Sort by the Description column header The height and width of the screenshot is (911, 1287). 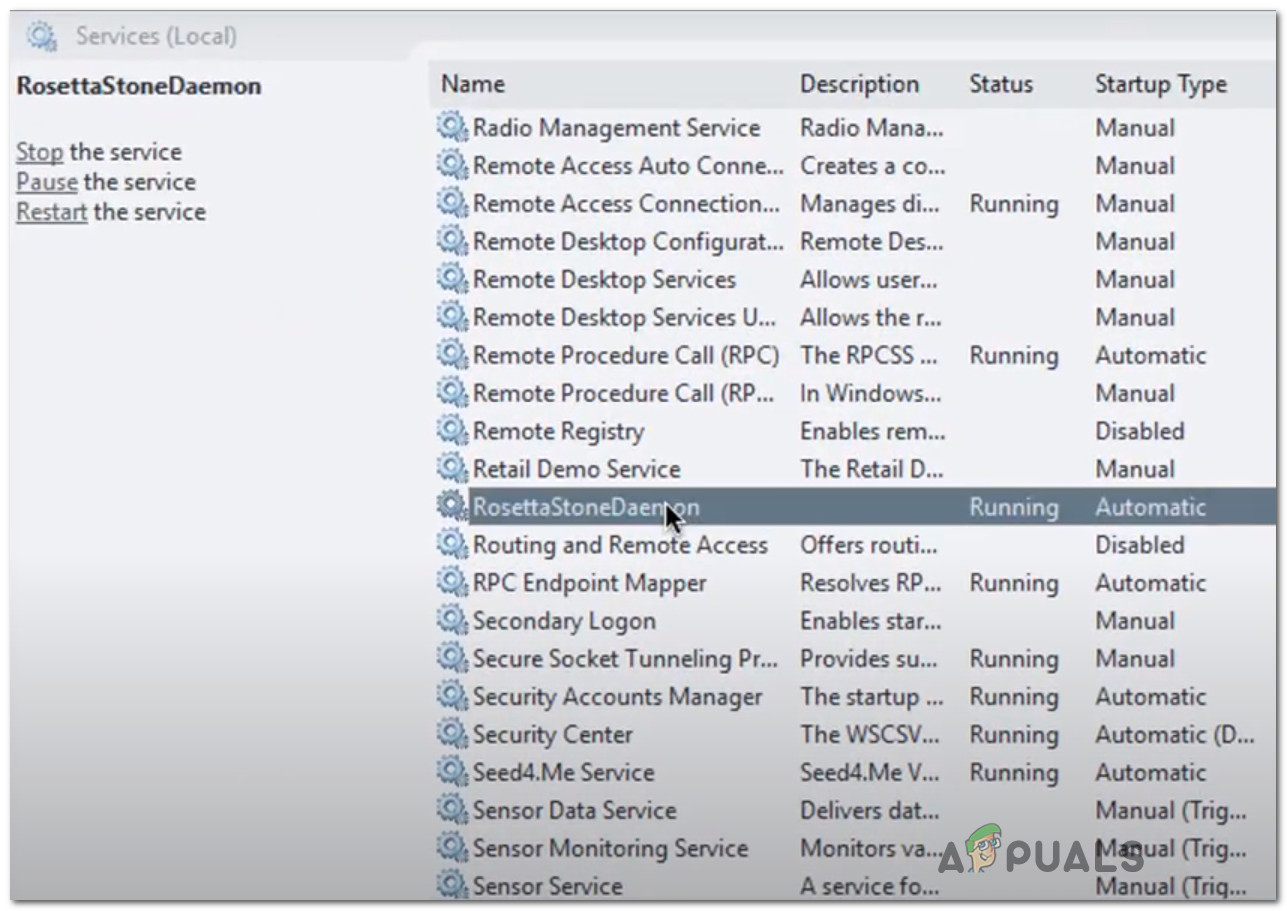[x=859, y=85]
